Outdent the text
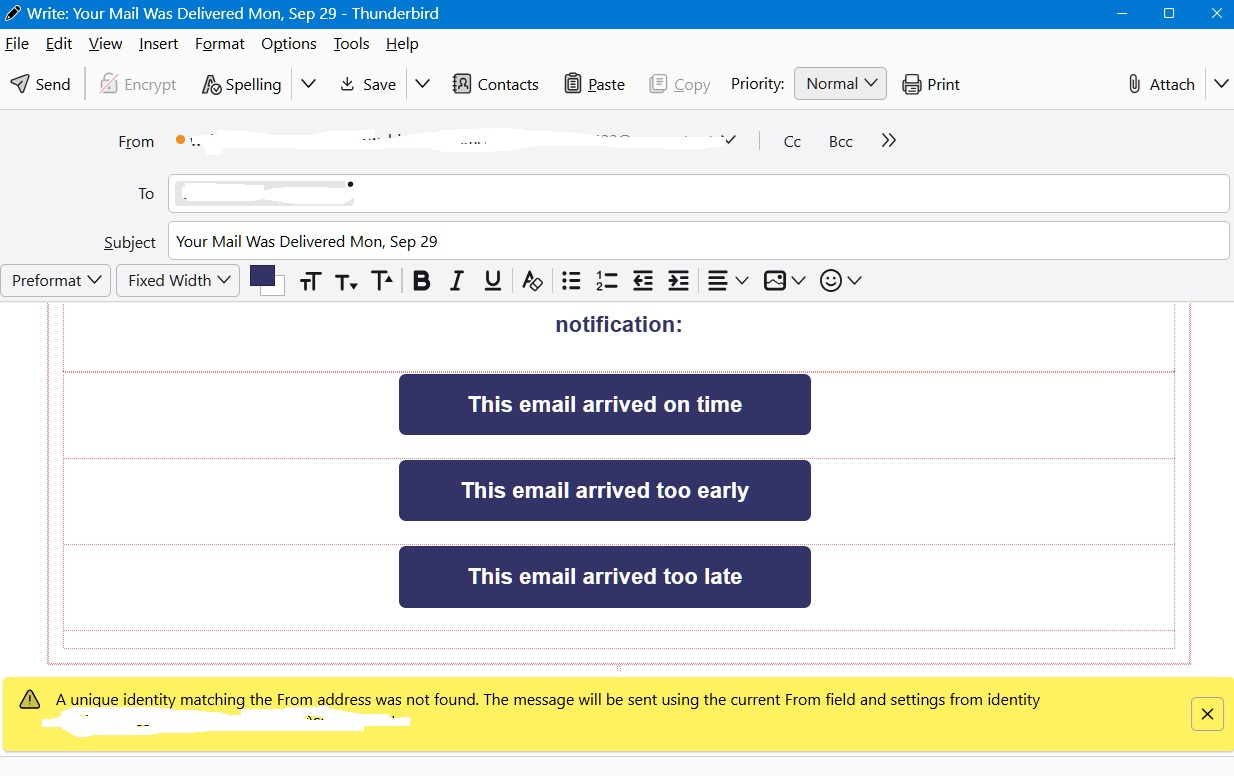Screen dimensions: 1234x776 pyautogui.click(x=643, y=281)
